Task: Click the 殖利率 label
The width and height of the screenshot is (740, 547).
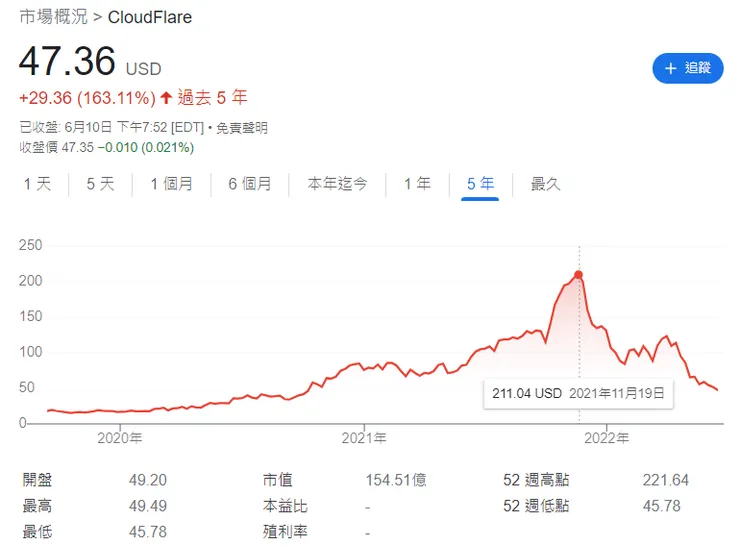Action: pyautogui.click(x=285, y=532)
